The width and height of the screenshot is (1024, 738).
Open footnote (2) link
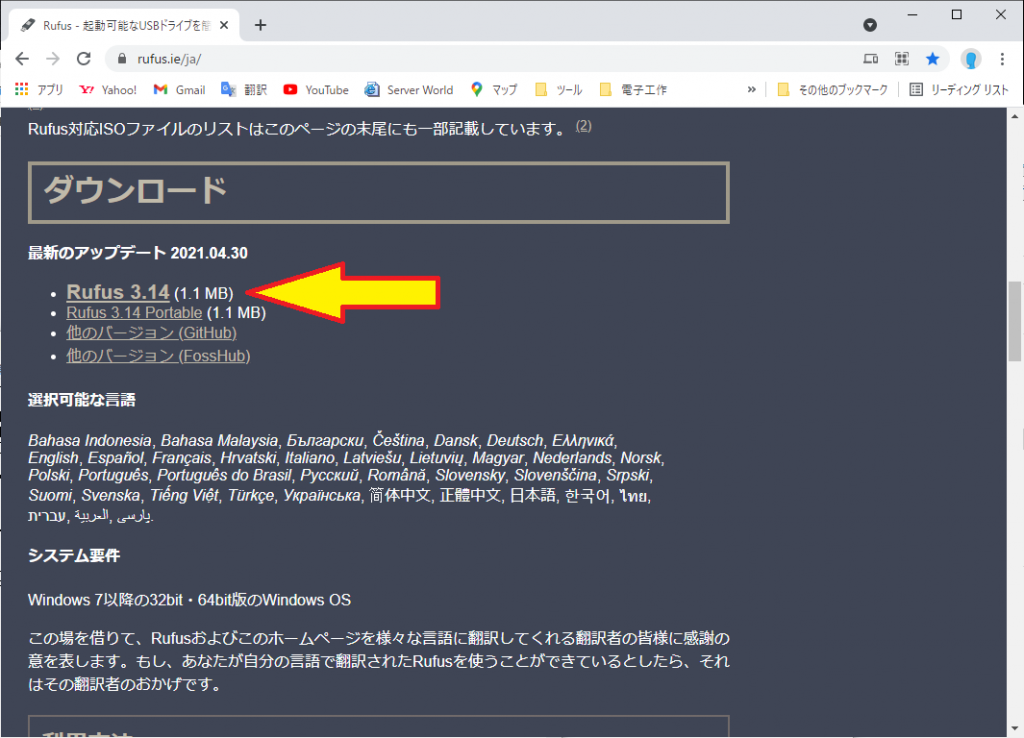(583, 125)
